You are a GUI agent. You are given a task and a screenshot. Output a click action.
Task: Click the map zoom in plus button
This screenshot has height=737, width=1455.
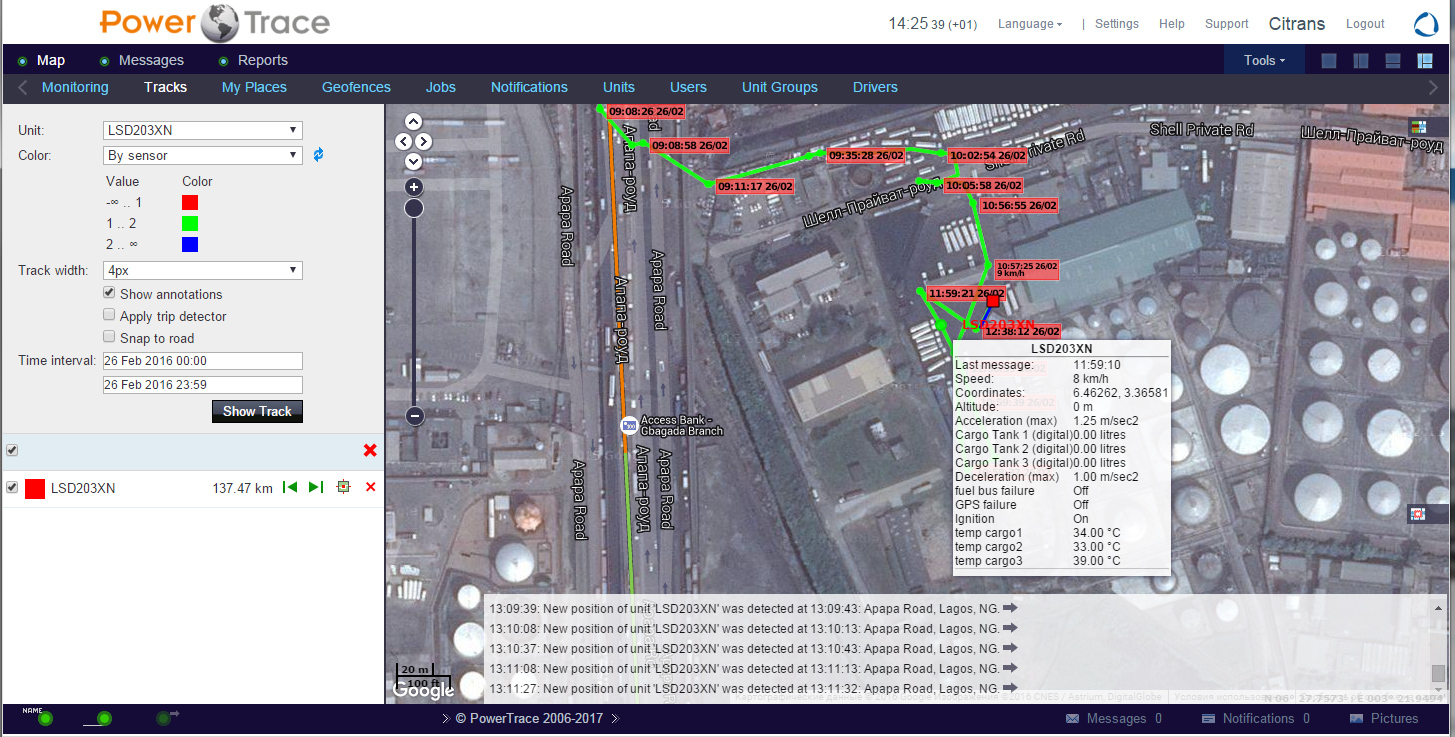414,187
